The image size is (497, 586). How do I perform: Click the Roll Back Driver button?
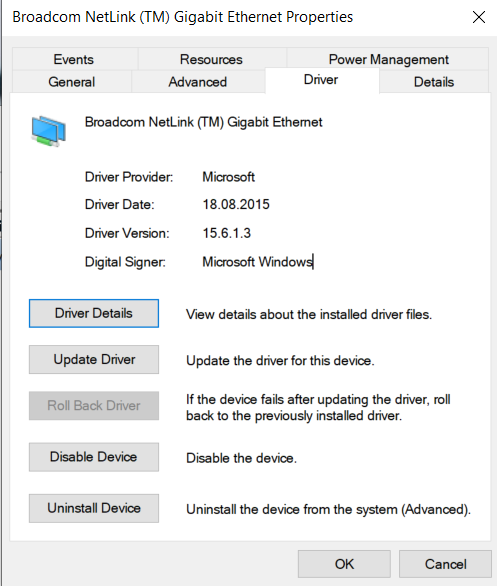[x=94, y=405]
